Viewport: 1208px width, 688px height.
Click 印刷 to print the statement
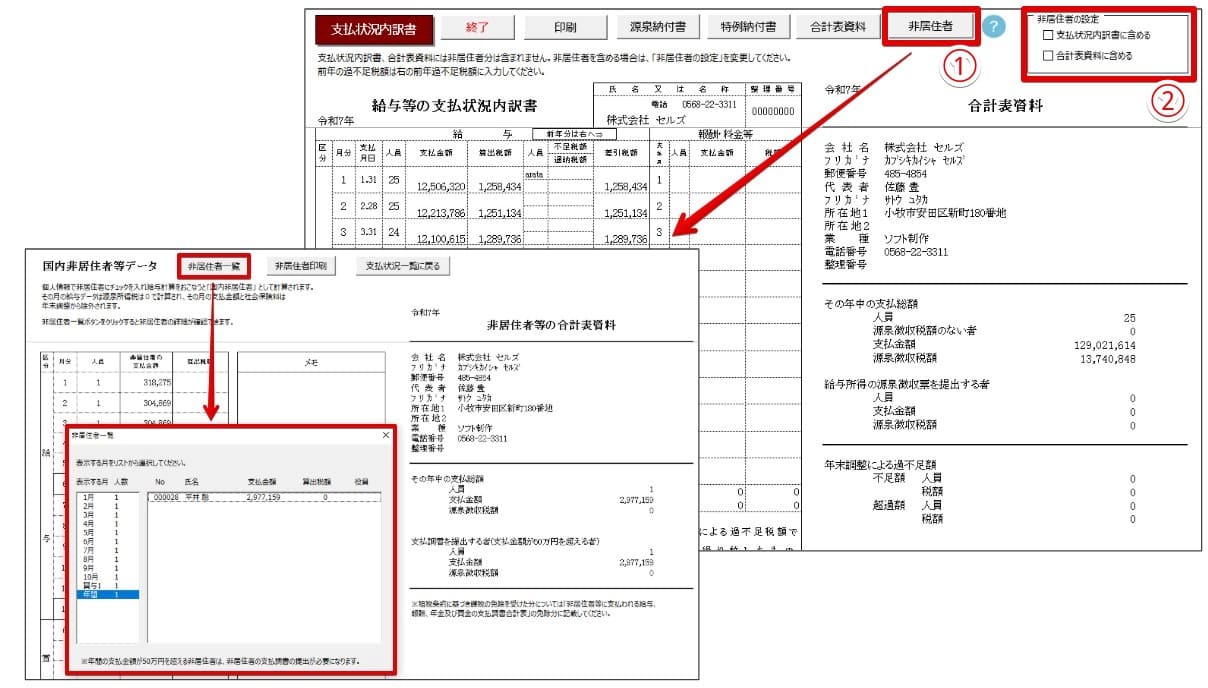[566, 27]
